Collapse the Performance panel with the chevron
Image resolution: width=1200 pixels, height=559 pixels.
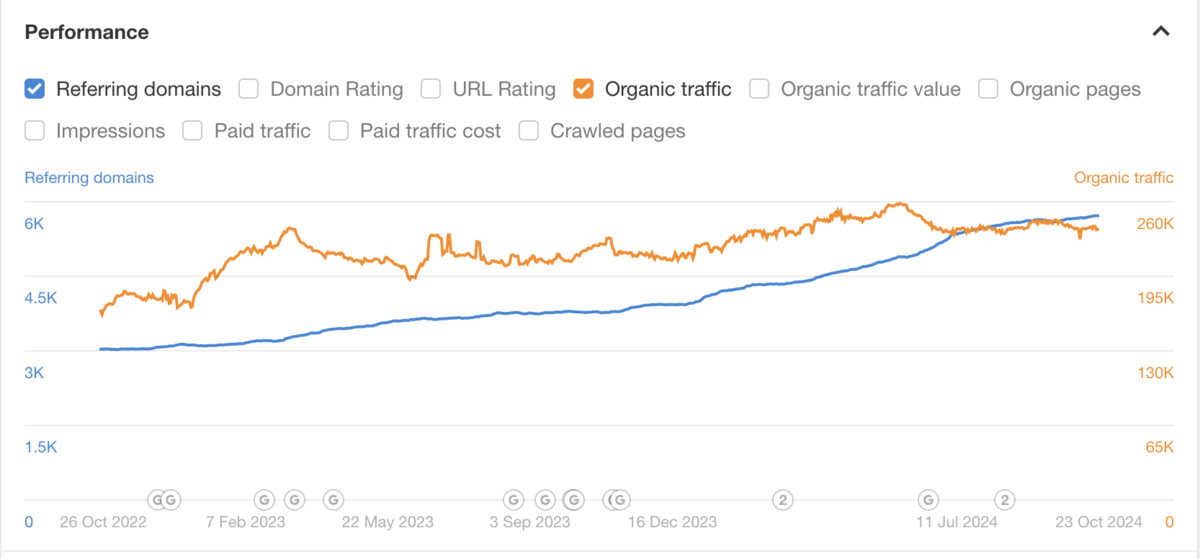(1161, 32)
